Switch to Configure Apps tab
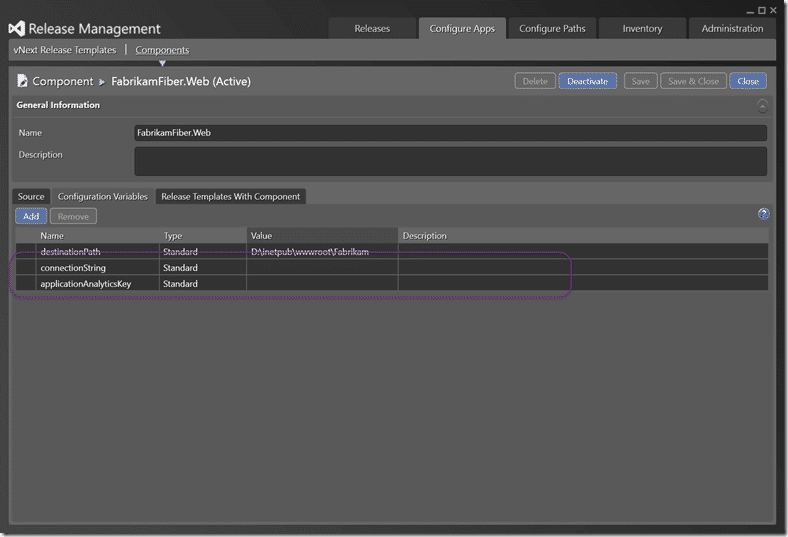This screenshot has width=788, height=537. pos(462,29)
